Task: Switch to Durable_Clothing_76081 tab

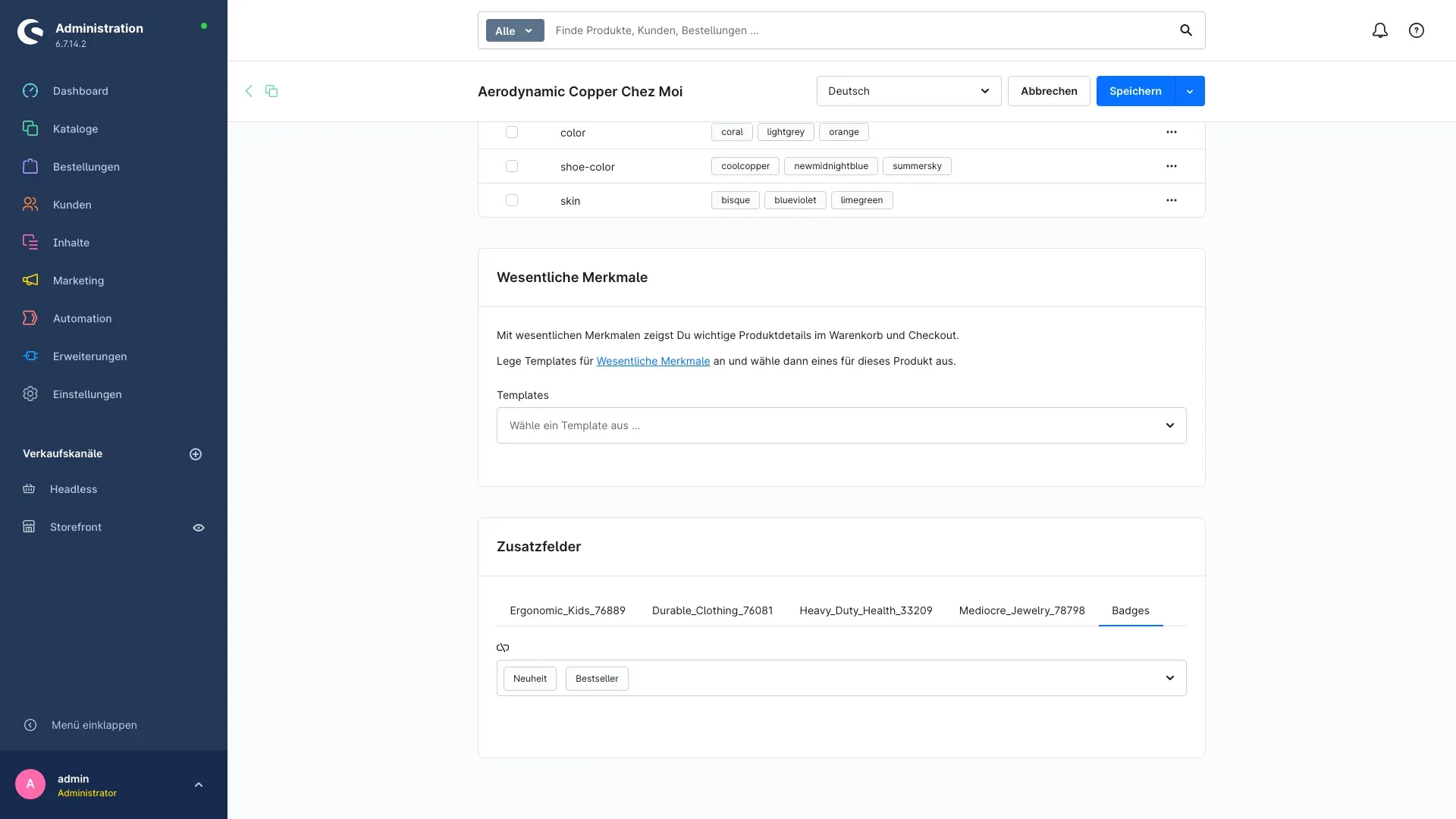Action: (712, 610)
